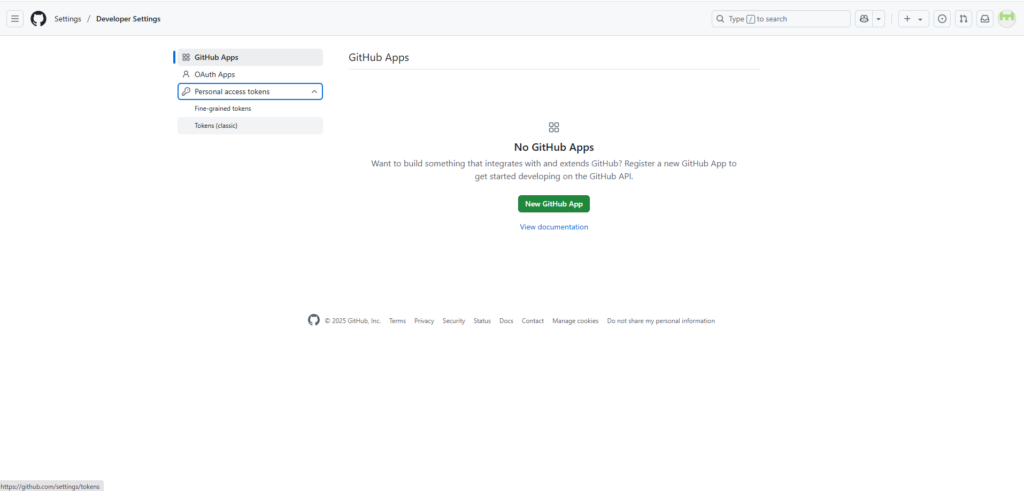Go to Settings breadcrumb link
The width and height of the screenshot is (1024, 491).
[68, 19]
